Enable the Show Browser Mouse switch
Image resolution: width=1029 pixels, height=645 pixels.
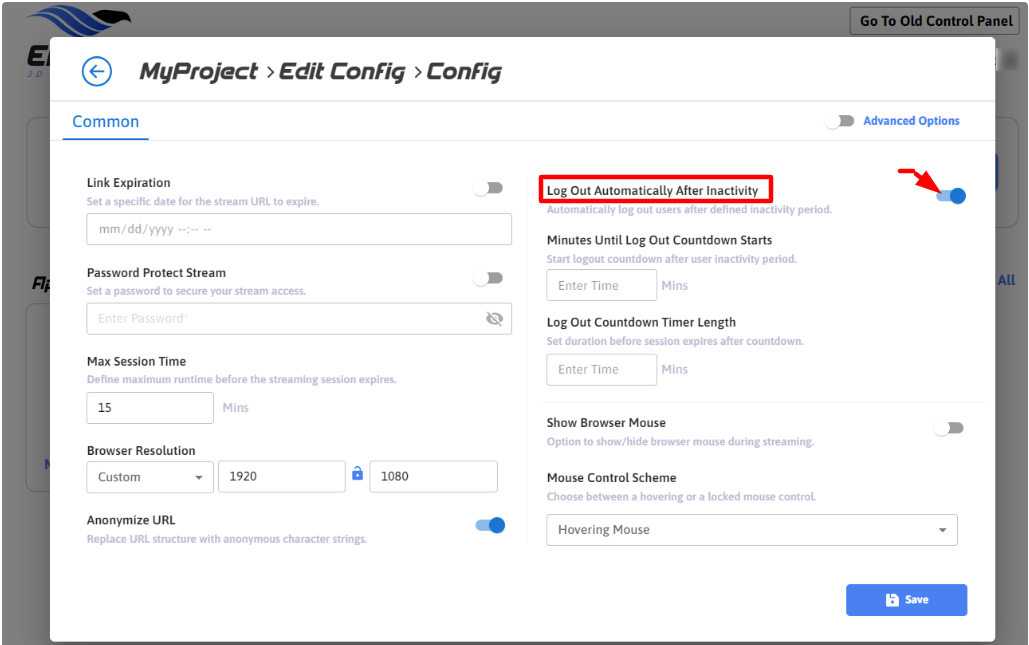[x=949, y=428]
